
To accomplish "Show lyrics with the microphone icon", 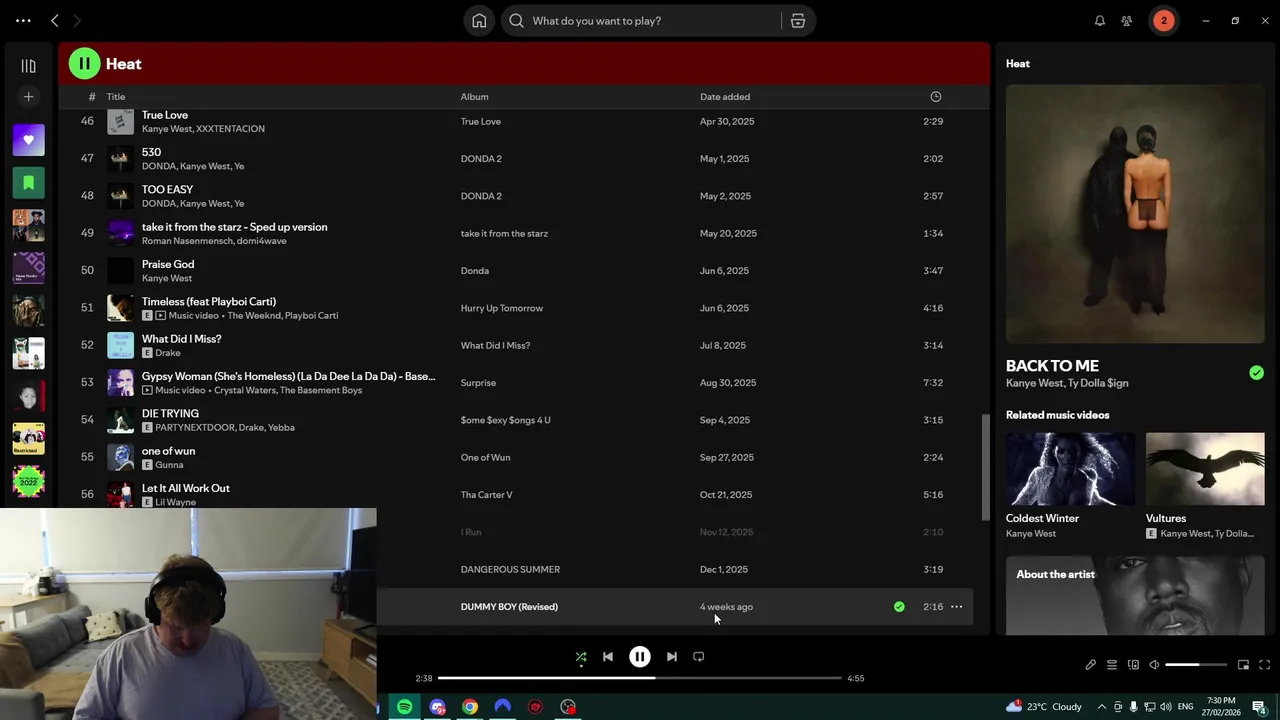I will (1091, 665).
